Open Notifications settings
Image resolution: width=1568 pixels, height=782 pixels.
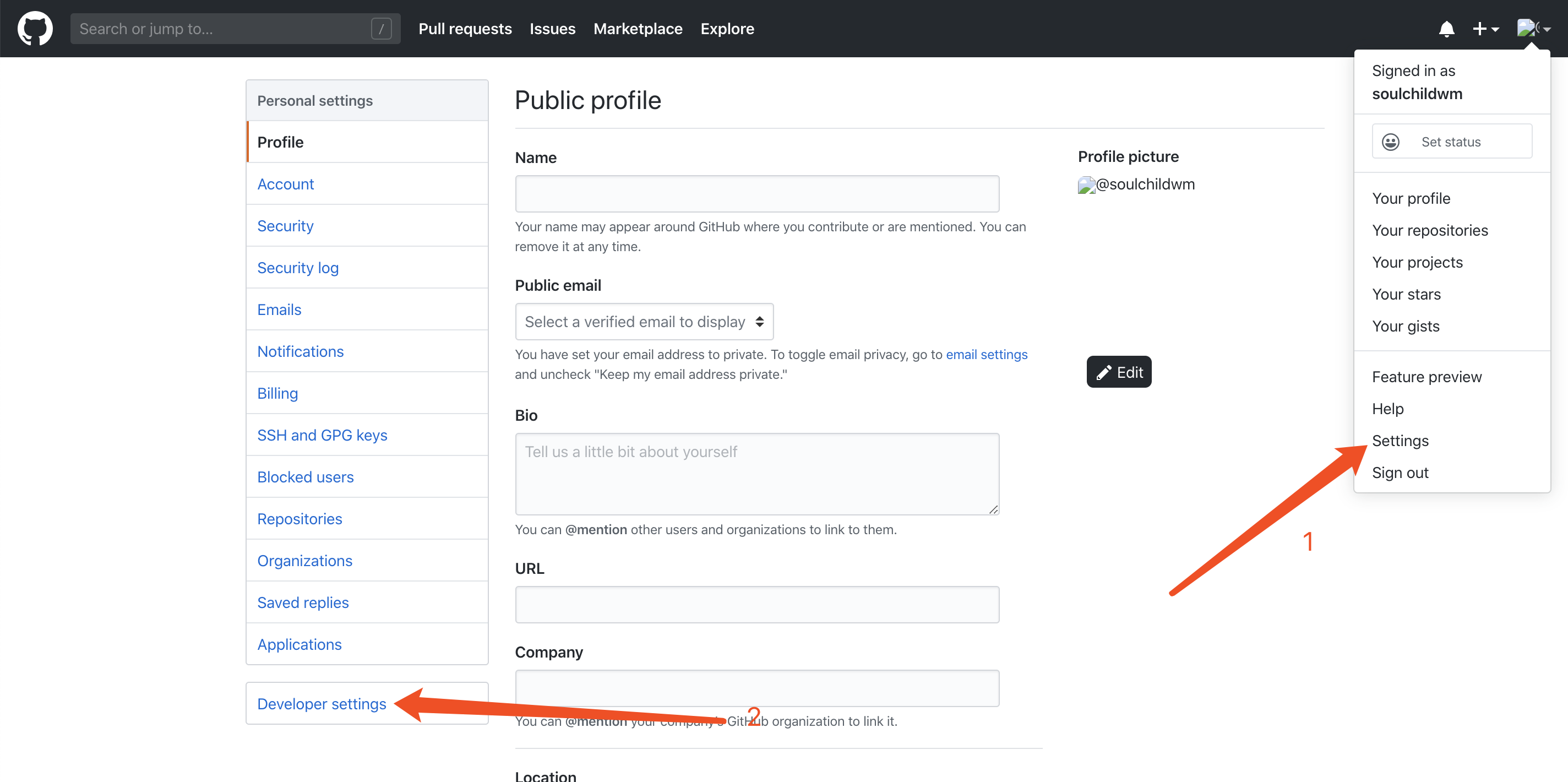[367, 351]
